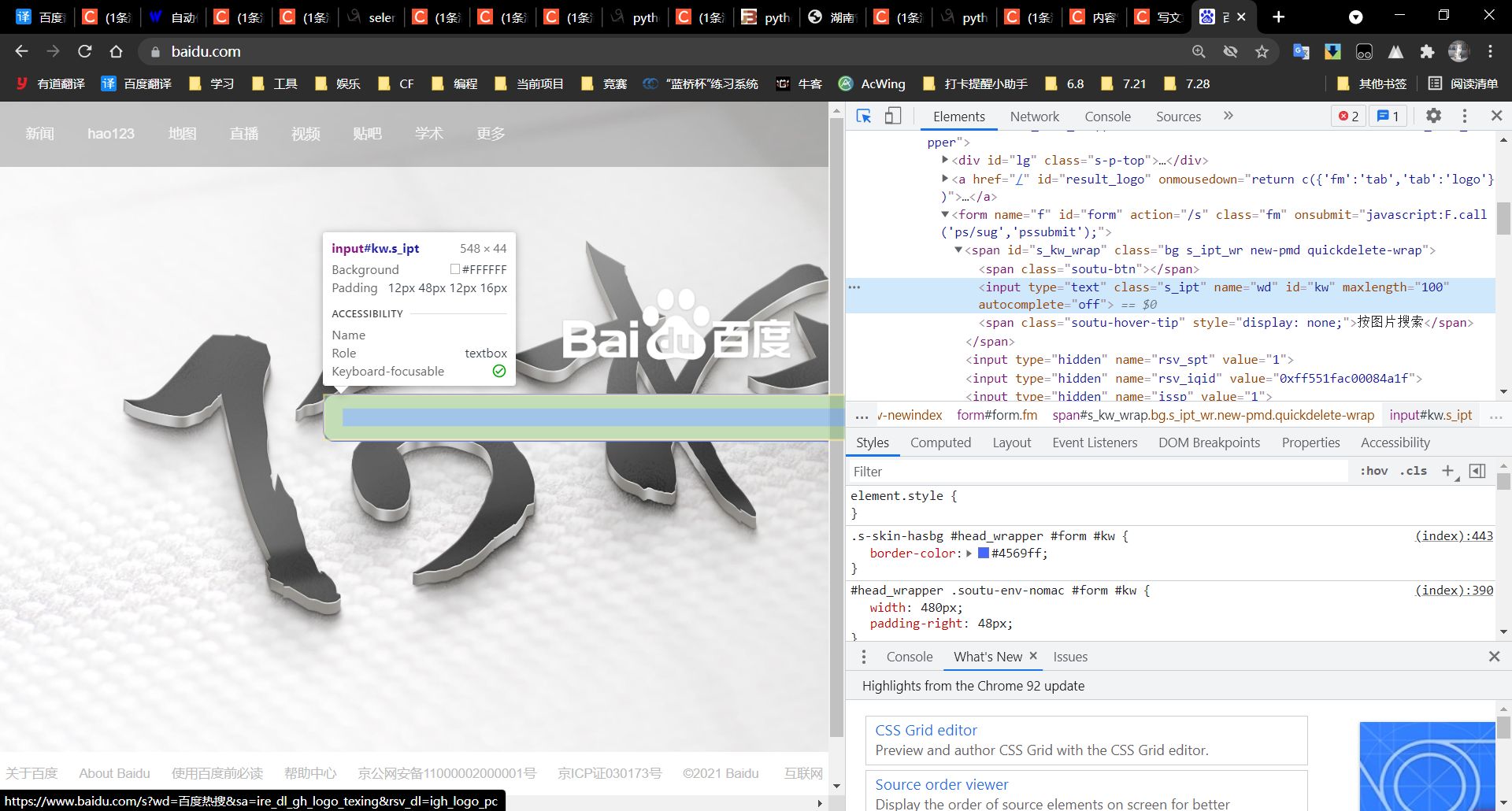Close the bottom drawer
This screenshot has width=1512, height=811.
[1494, 656]
